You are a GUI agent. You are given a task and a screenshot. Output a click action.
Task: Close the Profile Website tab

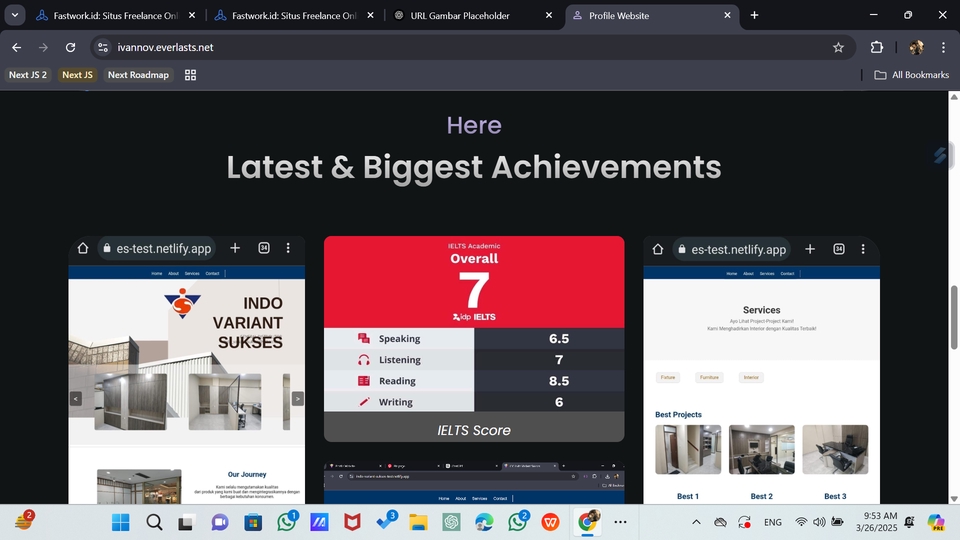tap(727, 15)
